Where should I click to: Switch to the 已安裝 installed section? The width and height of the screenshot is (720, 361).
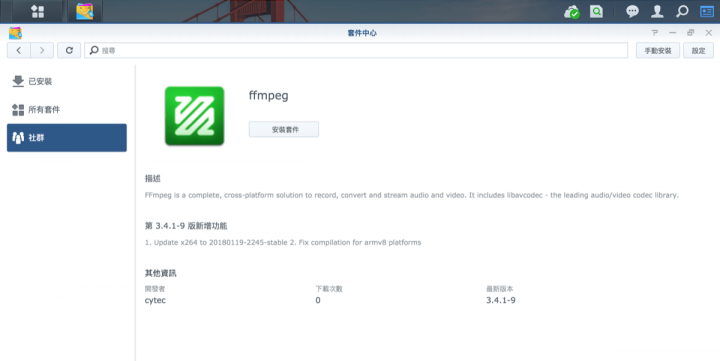pyautogui.click(x=67, y=81)
